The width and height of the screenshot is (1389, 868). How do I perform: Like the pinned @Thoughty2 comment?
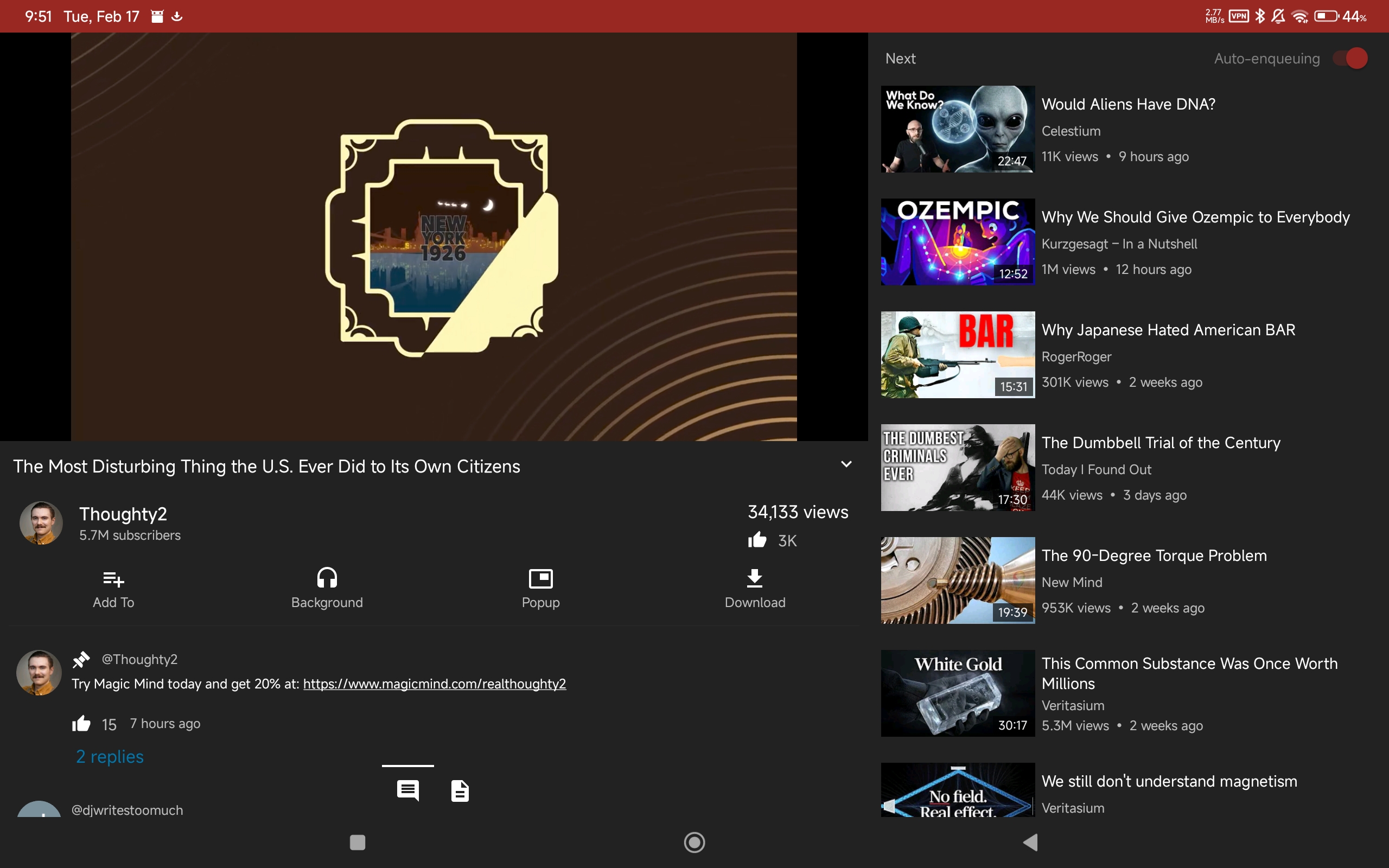(81, 724)
